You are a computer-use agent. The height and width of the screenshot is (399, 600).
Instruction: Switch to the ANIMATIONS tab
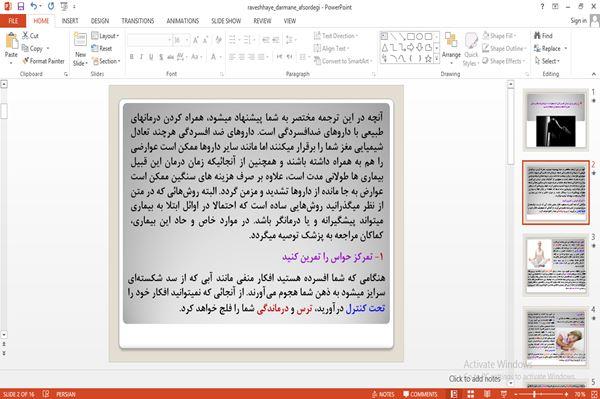pyautogui.click(x=183, y=21)
